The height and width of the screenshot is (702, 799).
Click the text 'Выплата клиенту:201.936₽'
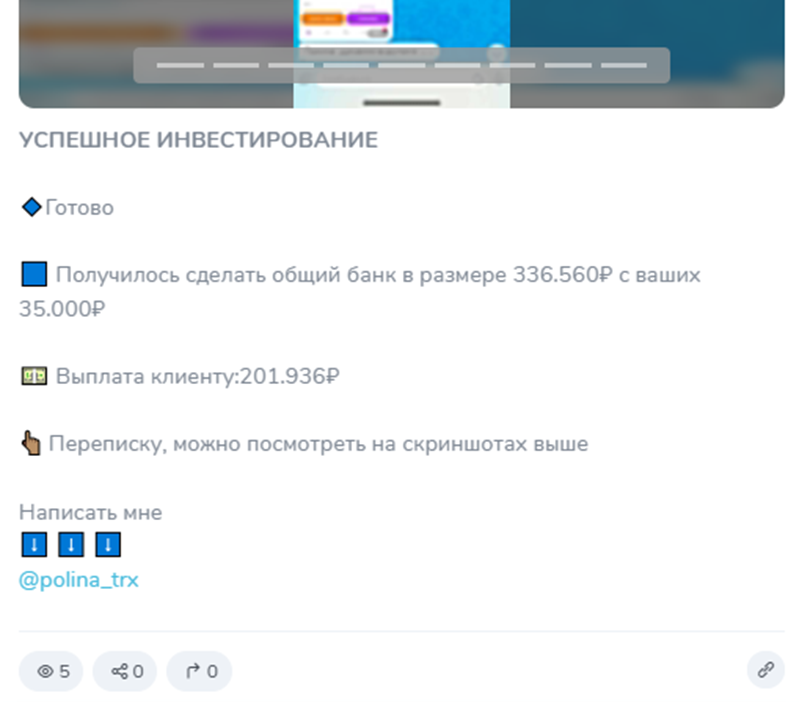197,376
